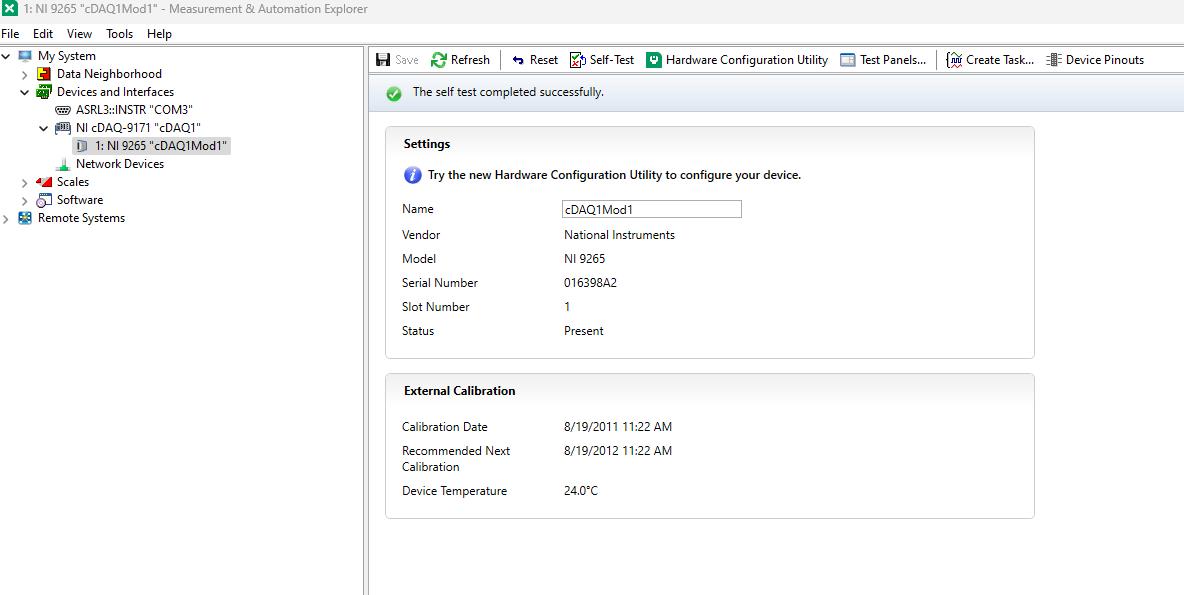Select 1: NI 9265 "cDAQ1Mod1" tree row
The height and width of the screenshot is (595, 1184).
[152, 146]
